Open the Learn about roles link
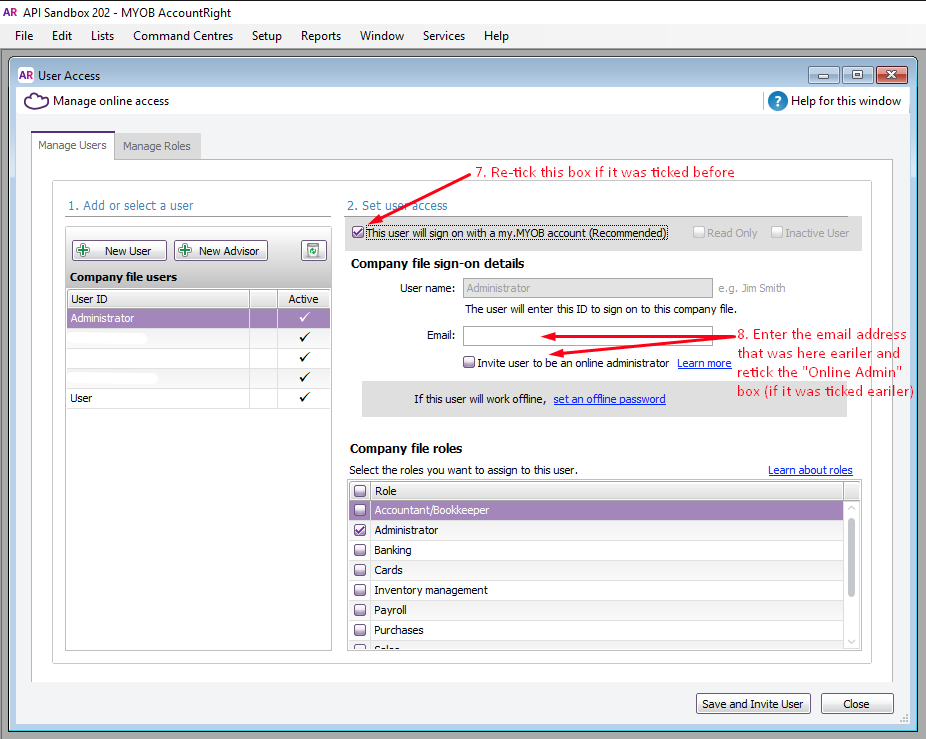The image size is (926, 739). tap(810, 470)
